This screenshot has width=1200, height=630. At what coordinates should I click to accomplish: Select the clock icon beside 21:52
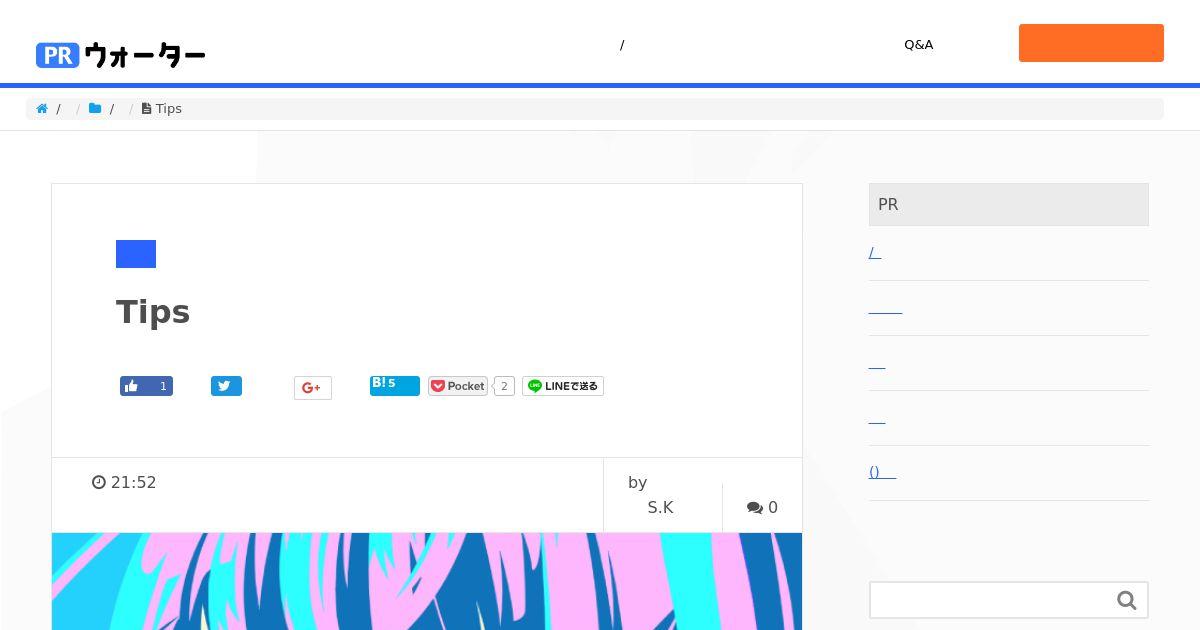coord(99,482)
